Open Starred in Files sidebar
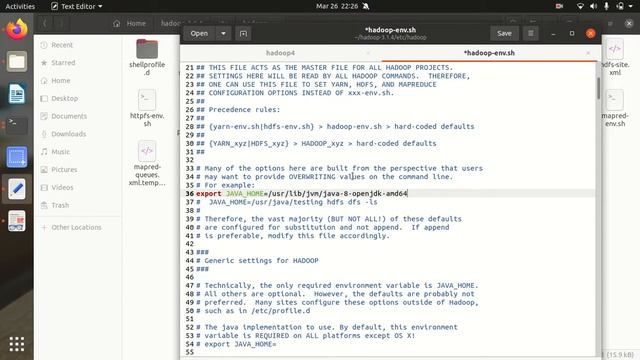This screenshot has width=640, height=360. point(78,63)
